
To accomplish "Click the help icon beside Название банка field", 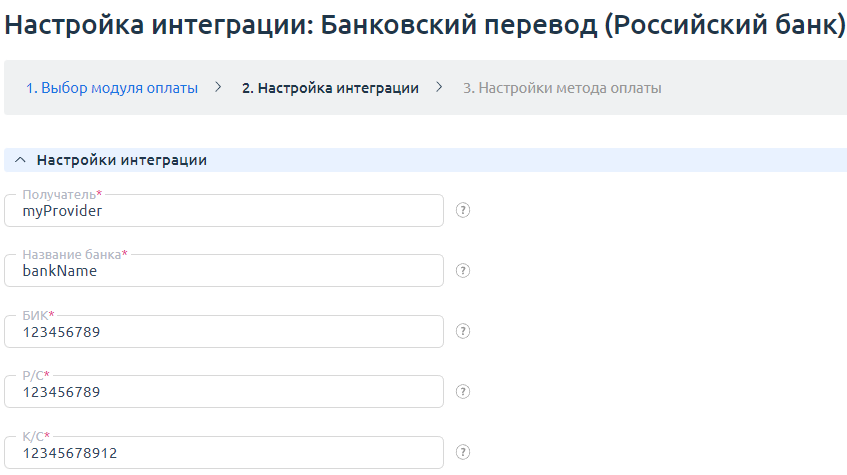I will 463,270.
